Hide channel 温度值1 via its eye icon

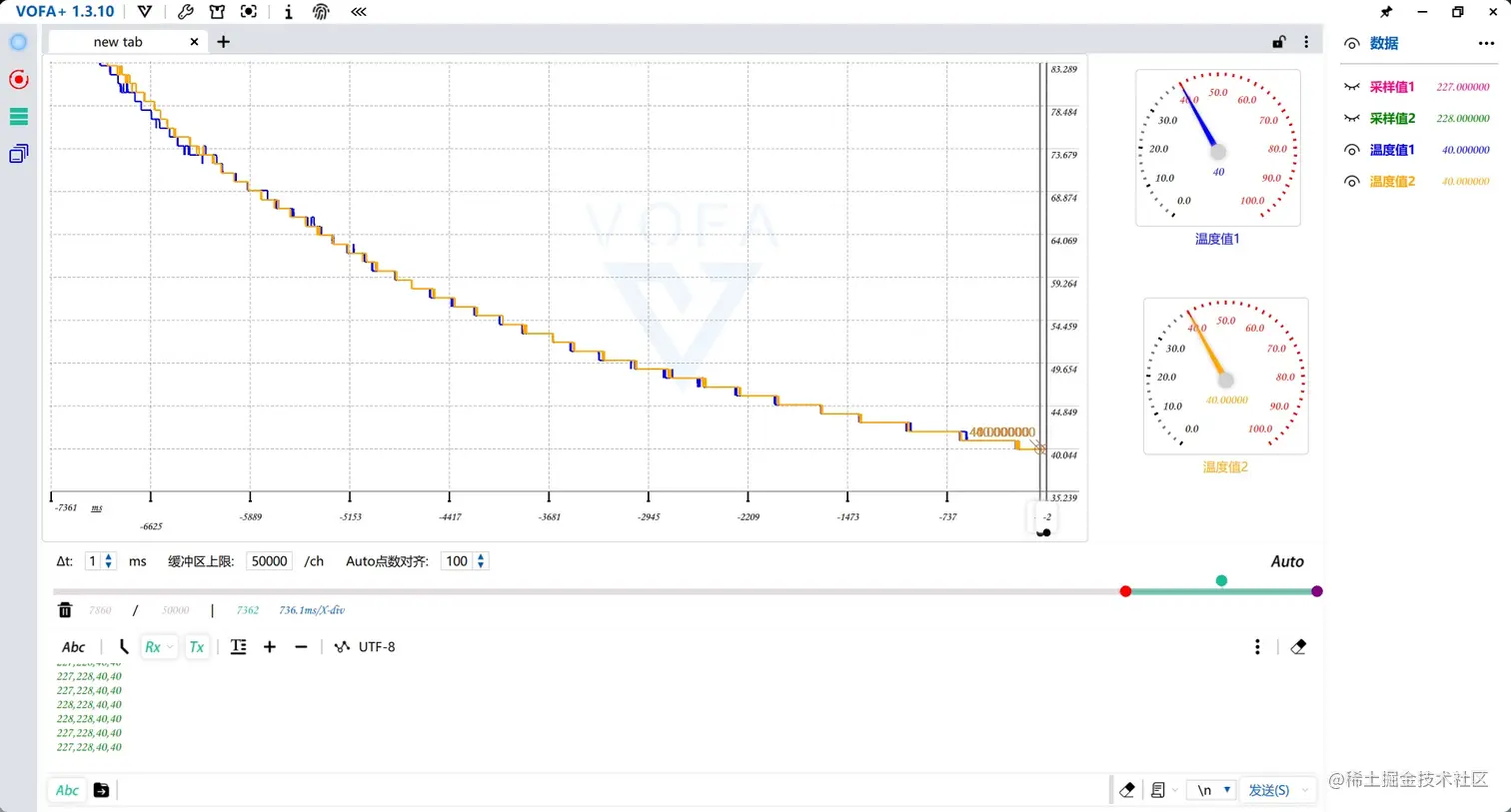pyautogui.click(x=1352, y=150)
